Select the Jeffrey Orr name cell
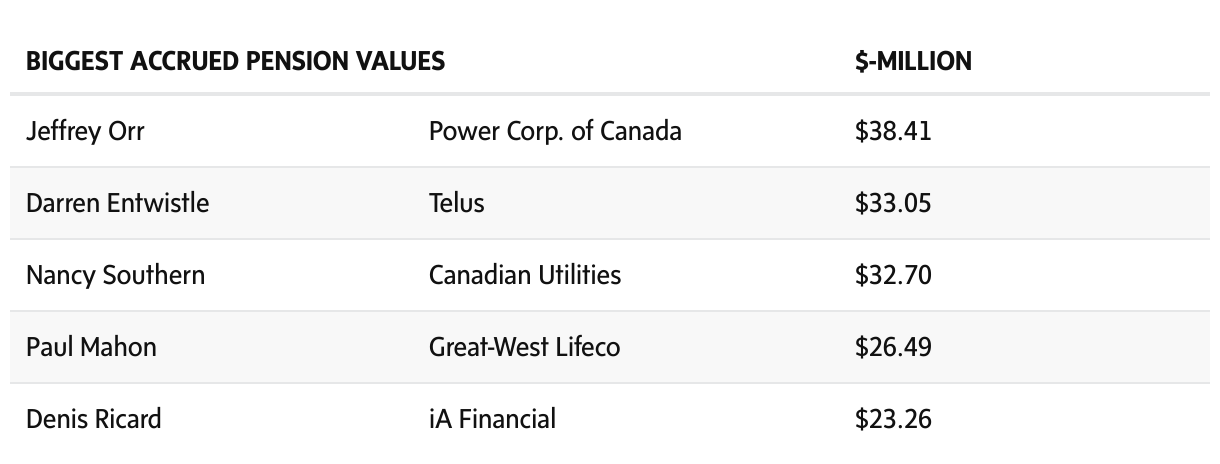The width and height of the screenshot is (1220, 464). click(85, 131)
